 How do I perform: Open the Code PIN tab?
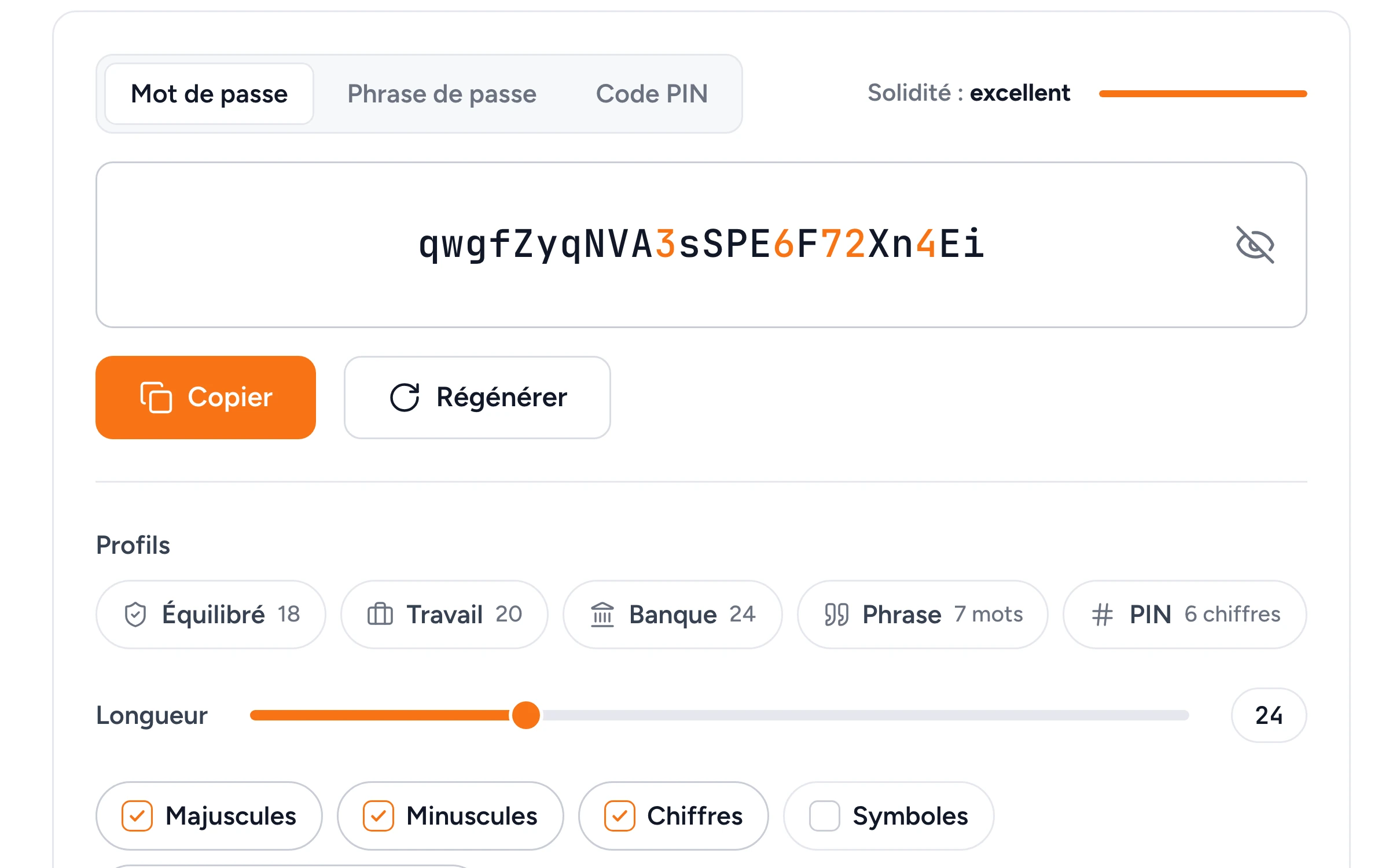652,94
